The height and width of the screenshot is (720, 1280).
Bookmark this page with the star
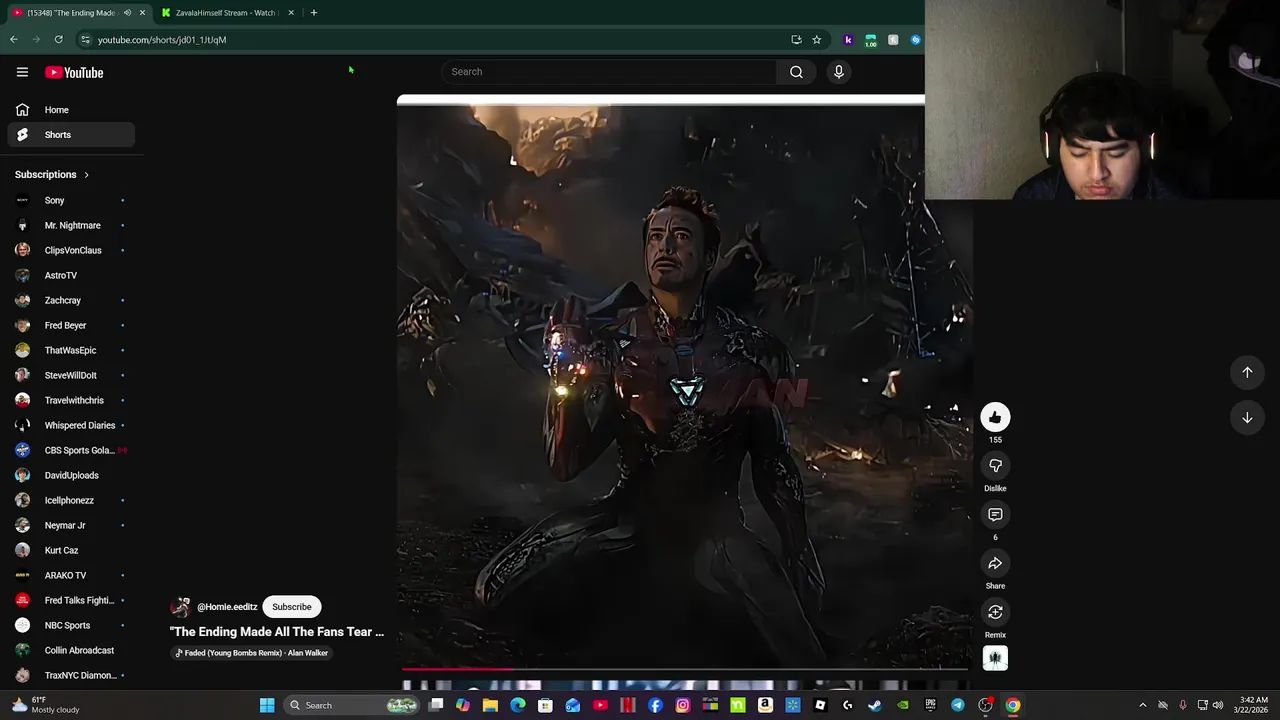[x=816, y=40]
